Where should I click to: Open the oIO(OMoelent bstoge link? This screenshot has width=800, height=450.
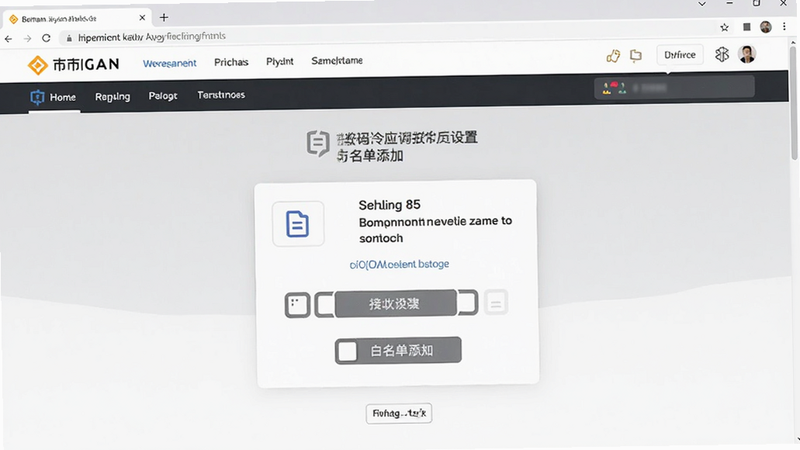[399, 264]
